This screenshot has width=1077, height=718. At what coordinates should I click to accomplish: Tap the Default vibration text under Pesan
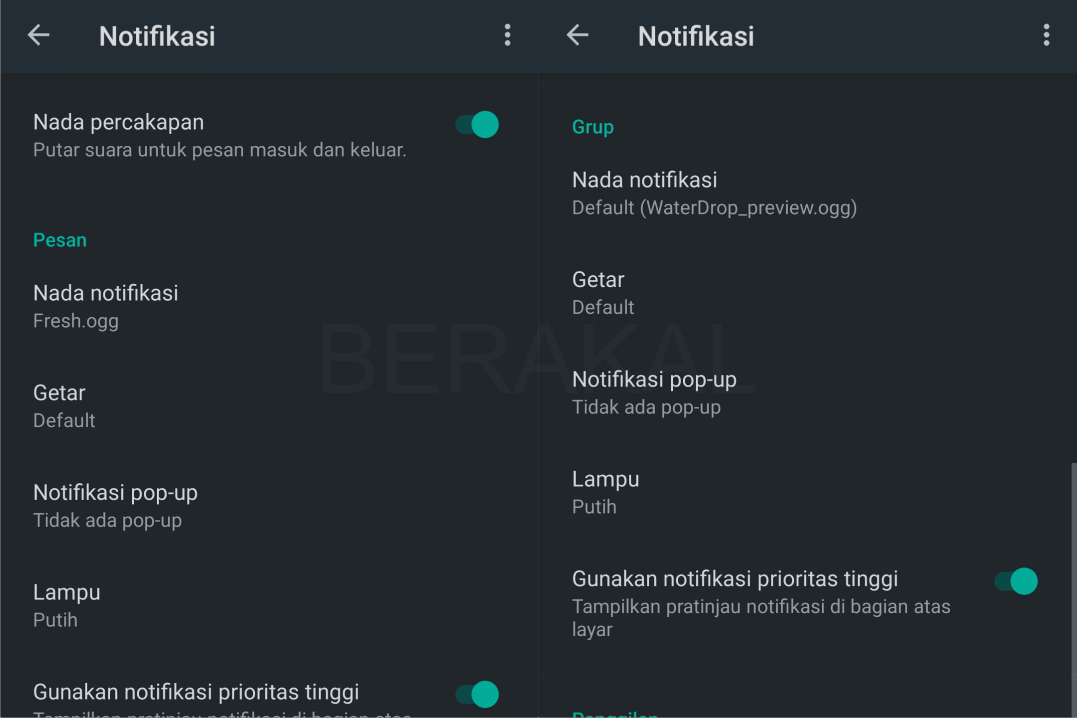(64, 420)
